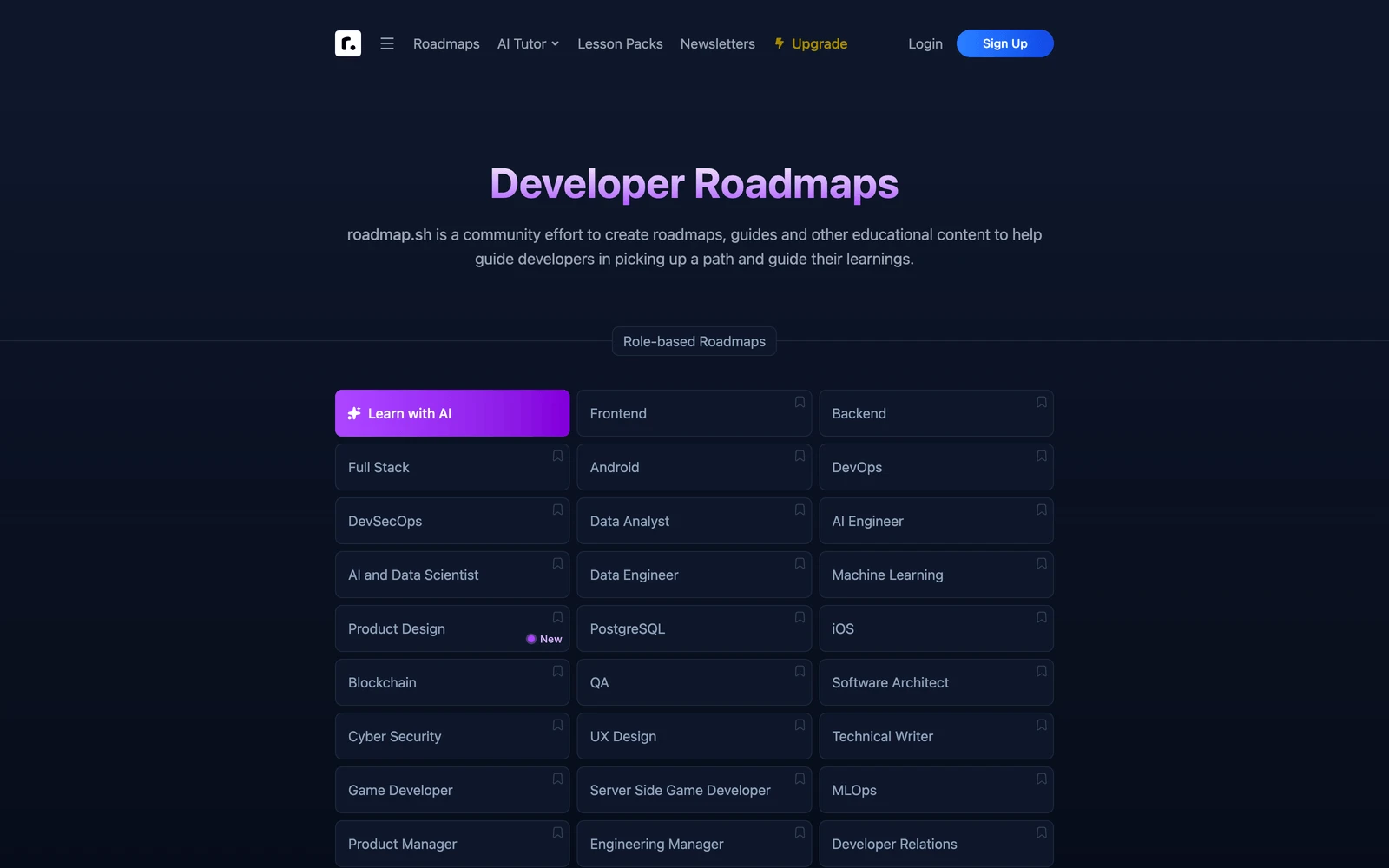Open the PostgreSQL roadmap

click(x=694, y=628)
